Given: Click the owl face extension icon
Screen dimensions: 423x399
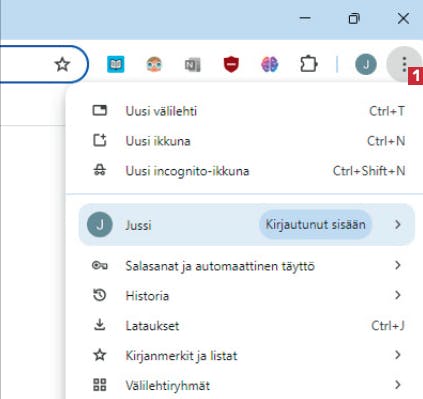Looking at the screenshot, I should pos(154,64).
